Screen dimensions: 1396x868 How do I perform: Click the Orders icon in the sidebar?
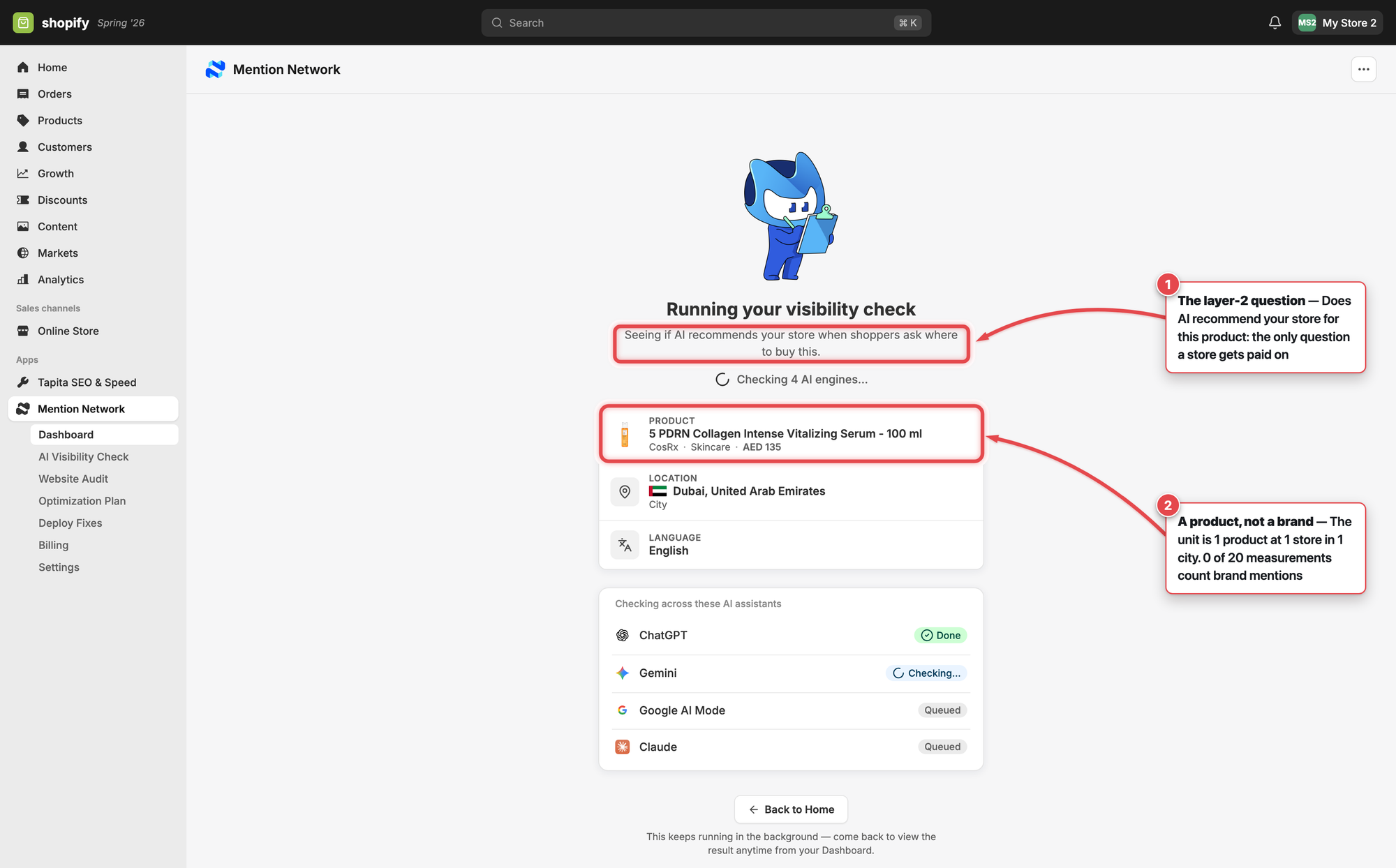pos(23,93)
